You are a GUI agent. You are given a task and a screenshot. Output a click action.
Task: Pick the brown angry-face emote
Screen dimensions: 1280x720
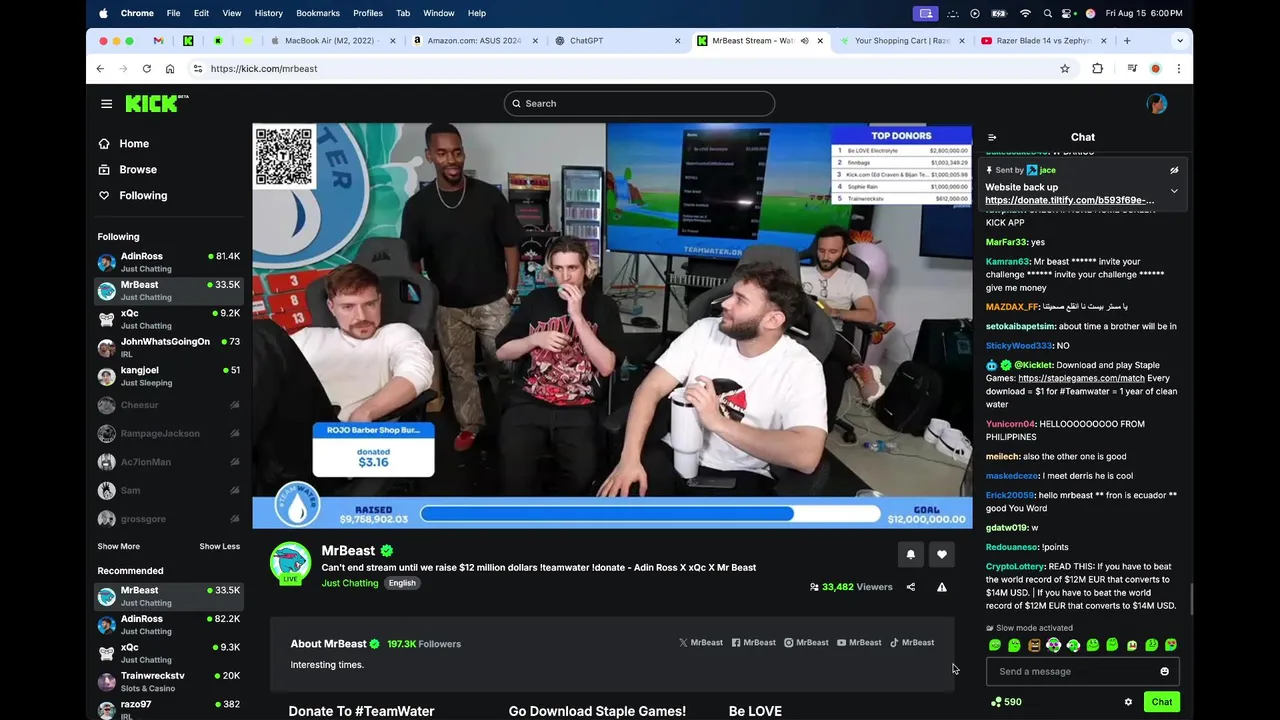coord(1034,645)
